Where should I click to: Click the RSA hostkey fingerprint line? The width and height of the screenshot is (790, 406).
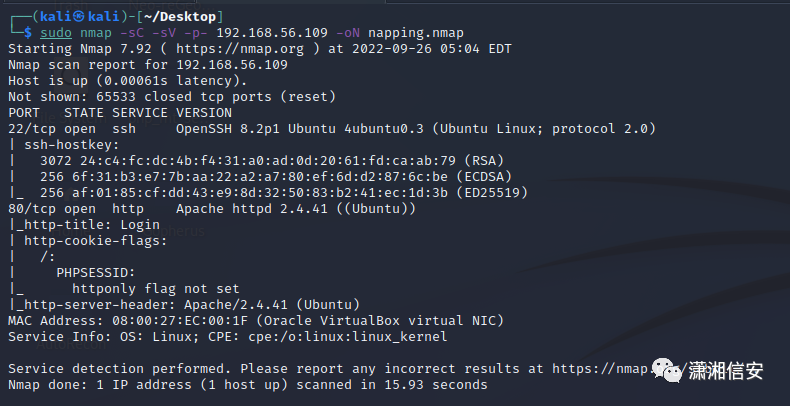272,161
